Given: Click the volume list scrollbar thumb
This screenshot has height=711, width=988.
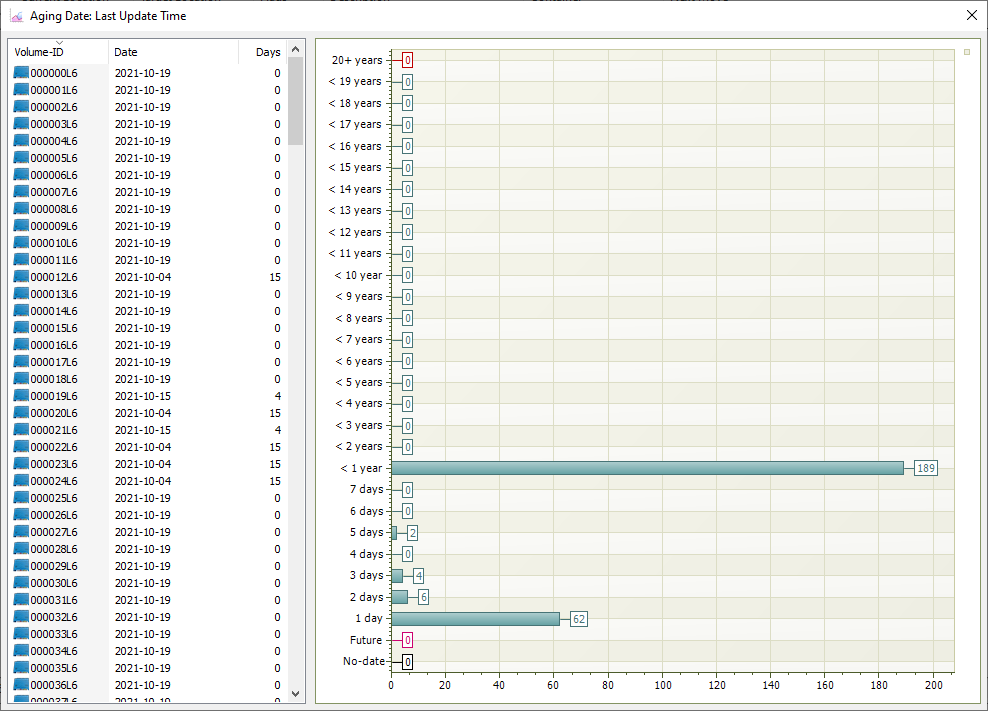Looking at the screenshot, I should [296, 101].
